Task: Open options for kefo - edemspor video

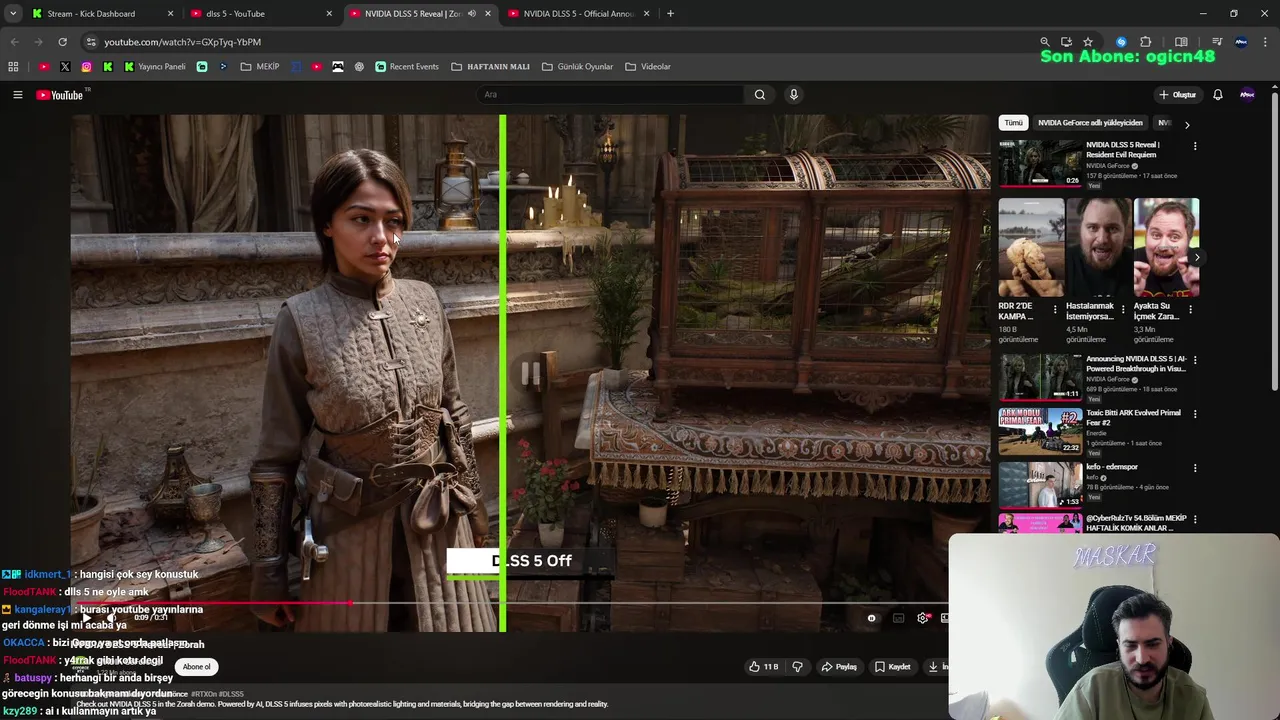Action: coord(1195,468)
